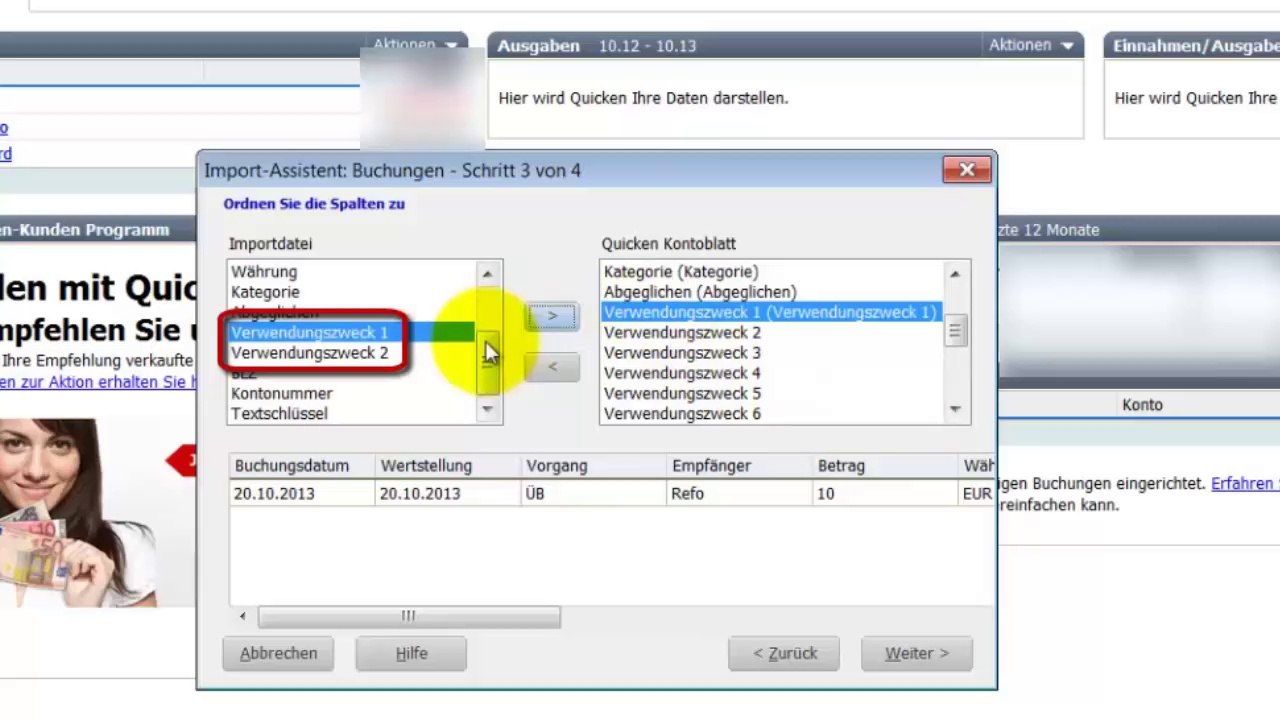Select Verwendungszweck 5 in Quicken Kontoblatt
The width and height of the screenshot is (1280, 720).
771,393
